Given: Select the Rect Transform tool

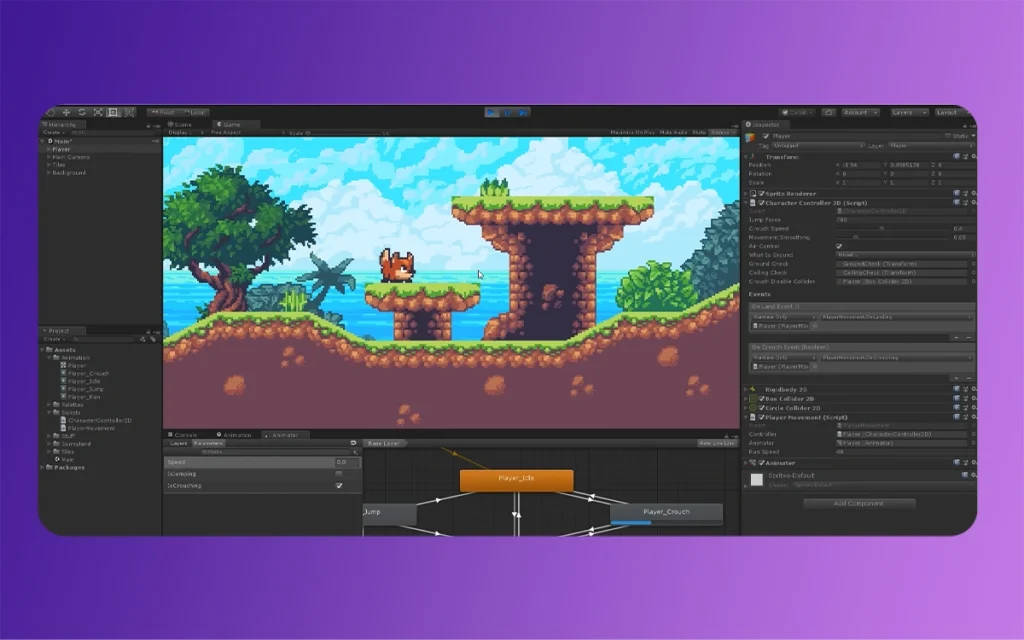Looking at the screenshot, I should [111, 112].
